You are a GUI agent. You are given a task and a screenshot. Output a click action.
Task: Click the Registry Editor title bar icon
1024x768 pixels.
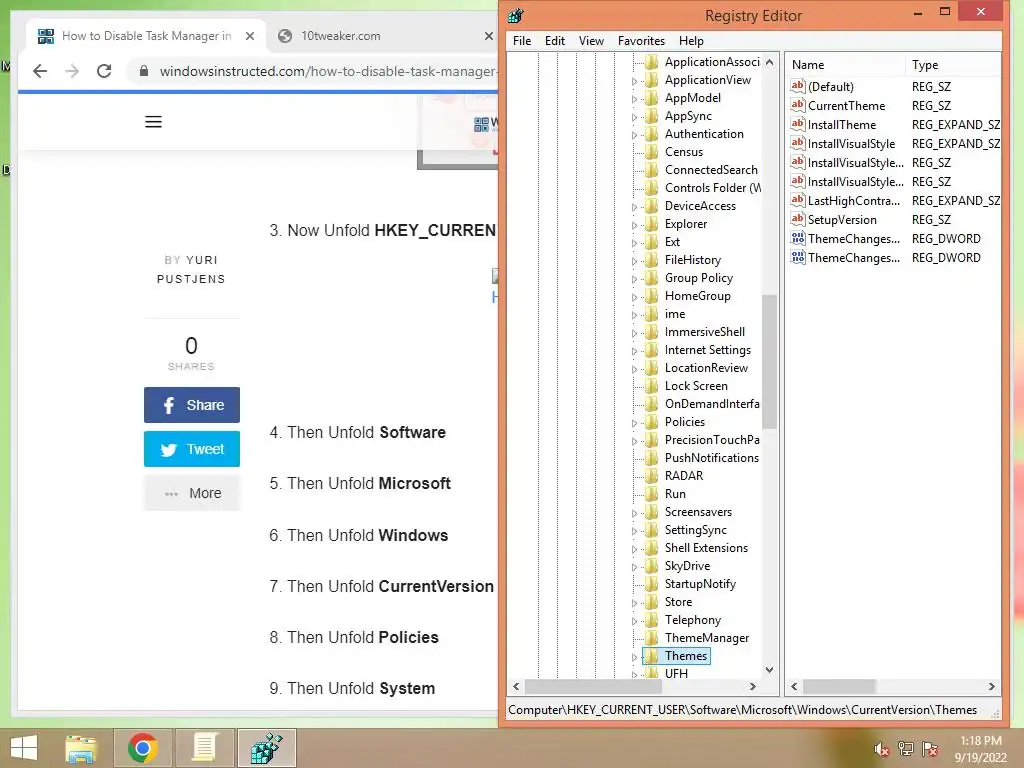pos(516,15)
